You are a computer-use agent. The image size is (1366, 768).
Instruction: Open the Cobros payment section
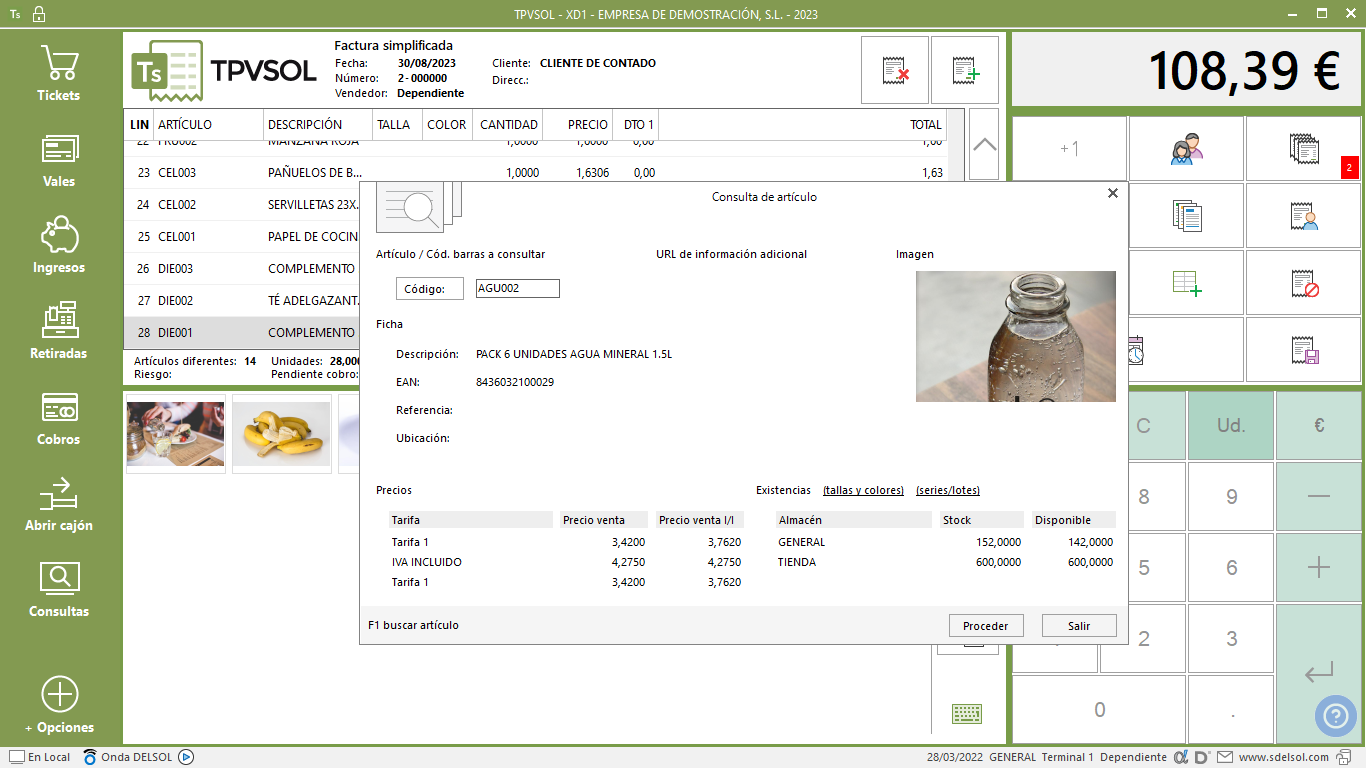click(x=59, y=418)
